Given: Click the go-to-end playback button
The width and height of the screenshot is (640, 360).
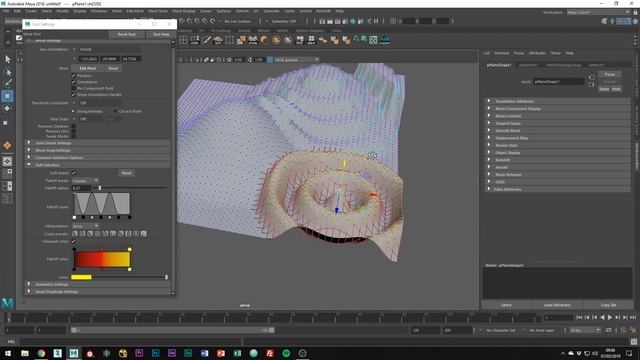Looking at the screenshot, I should point(633,317).
